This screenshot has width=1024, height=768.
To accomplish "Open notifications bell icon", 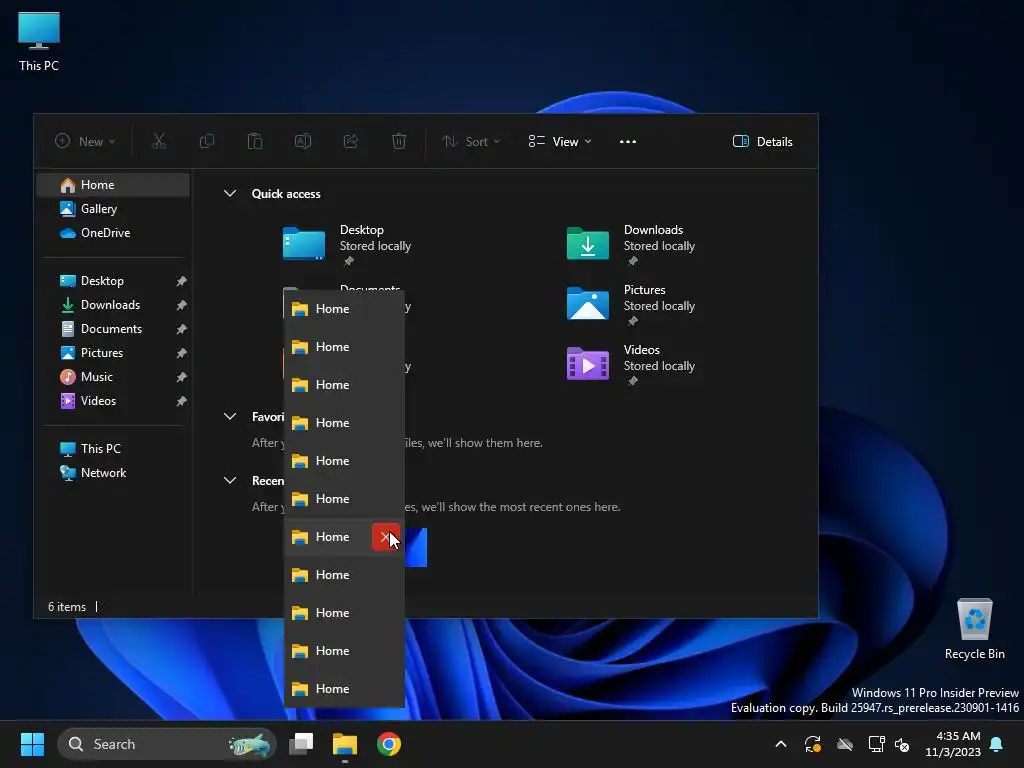I will pos(997,744).
